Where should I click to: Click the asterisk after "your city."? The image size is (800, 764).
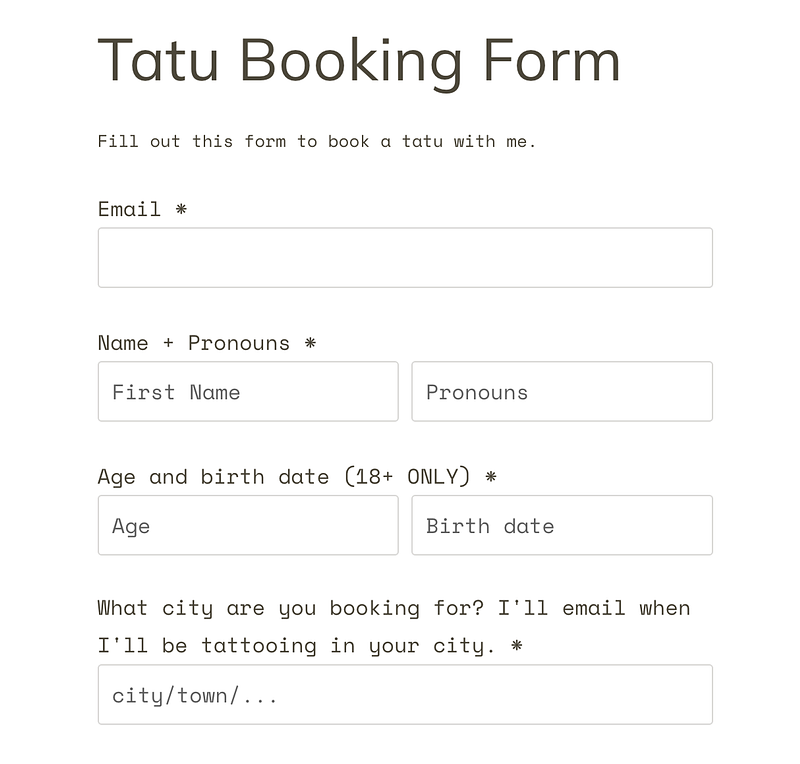pyautogui.click(x=516, y=646)
